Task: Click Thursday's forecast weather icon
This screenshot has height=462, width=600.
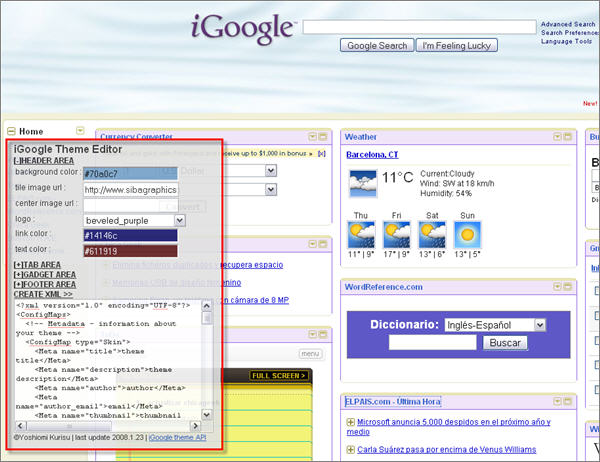Action: click(361, 235)
